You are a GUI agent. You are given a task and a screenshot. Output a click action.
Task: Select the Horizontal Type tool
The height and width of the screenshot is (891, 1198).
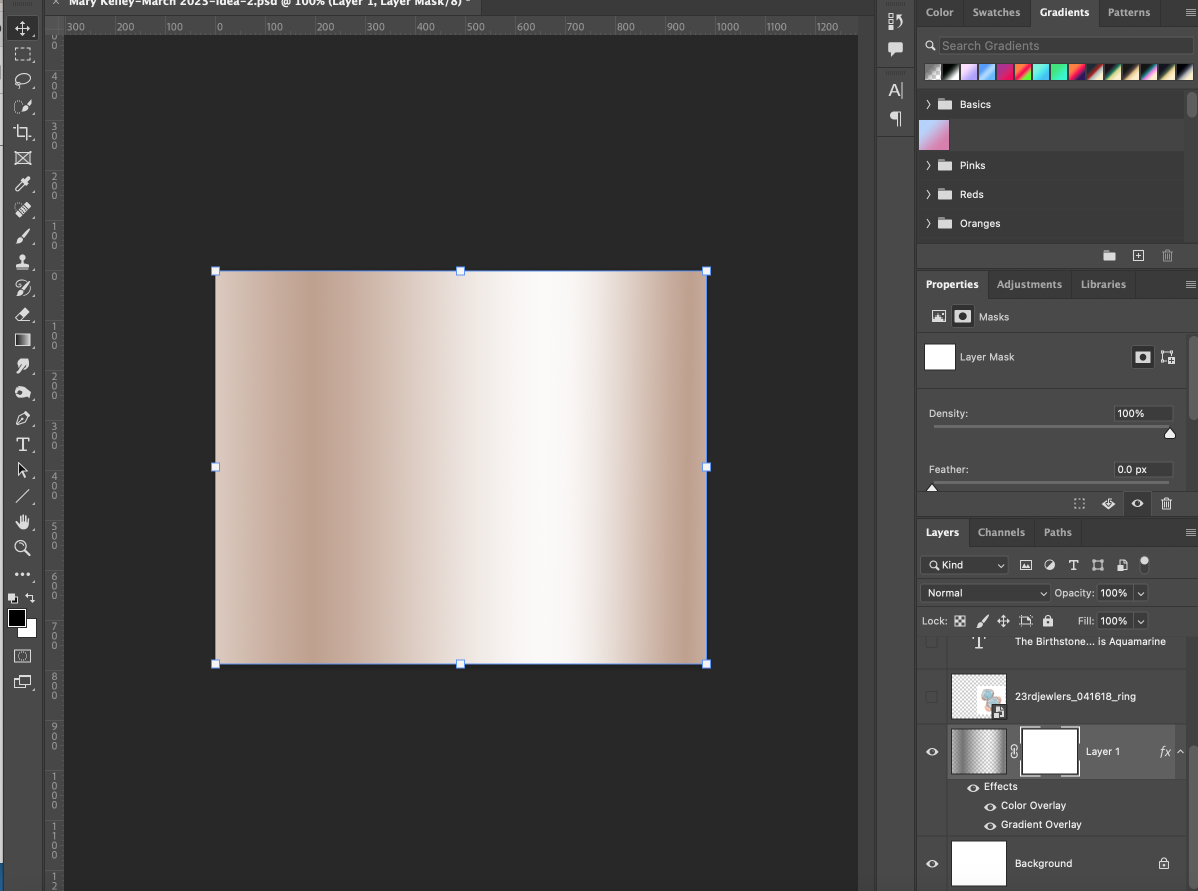[x=23, y=445]
